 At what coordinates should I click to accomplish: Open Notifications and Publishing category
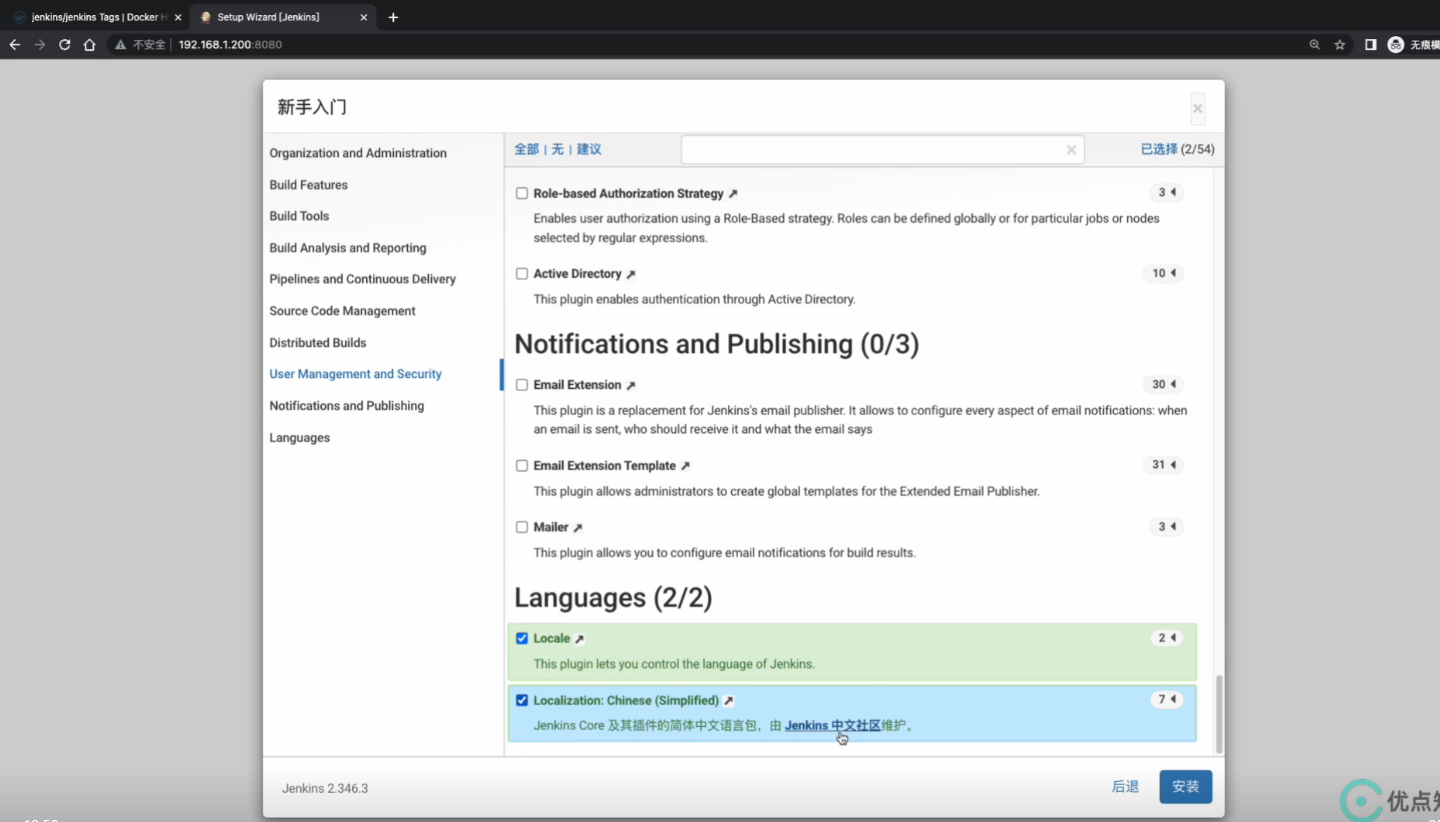point(347,406)
